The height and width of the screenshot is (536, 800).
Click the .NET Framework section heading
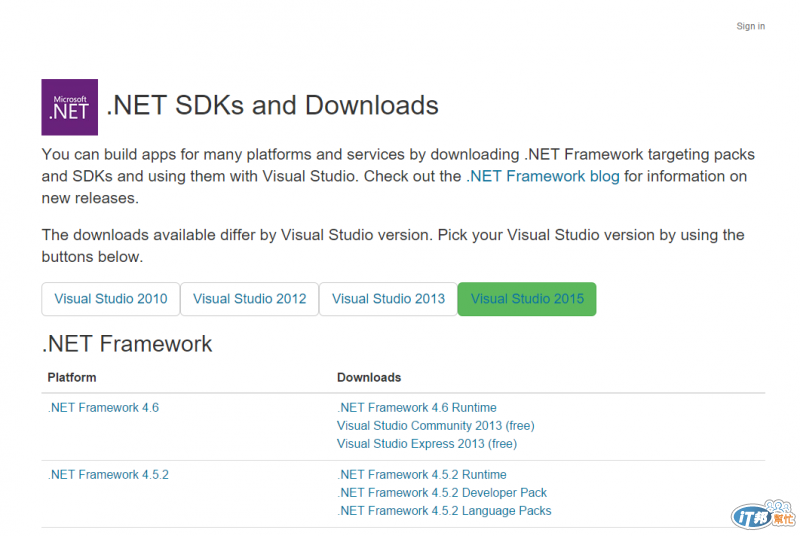tap(127, 344)
